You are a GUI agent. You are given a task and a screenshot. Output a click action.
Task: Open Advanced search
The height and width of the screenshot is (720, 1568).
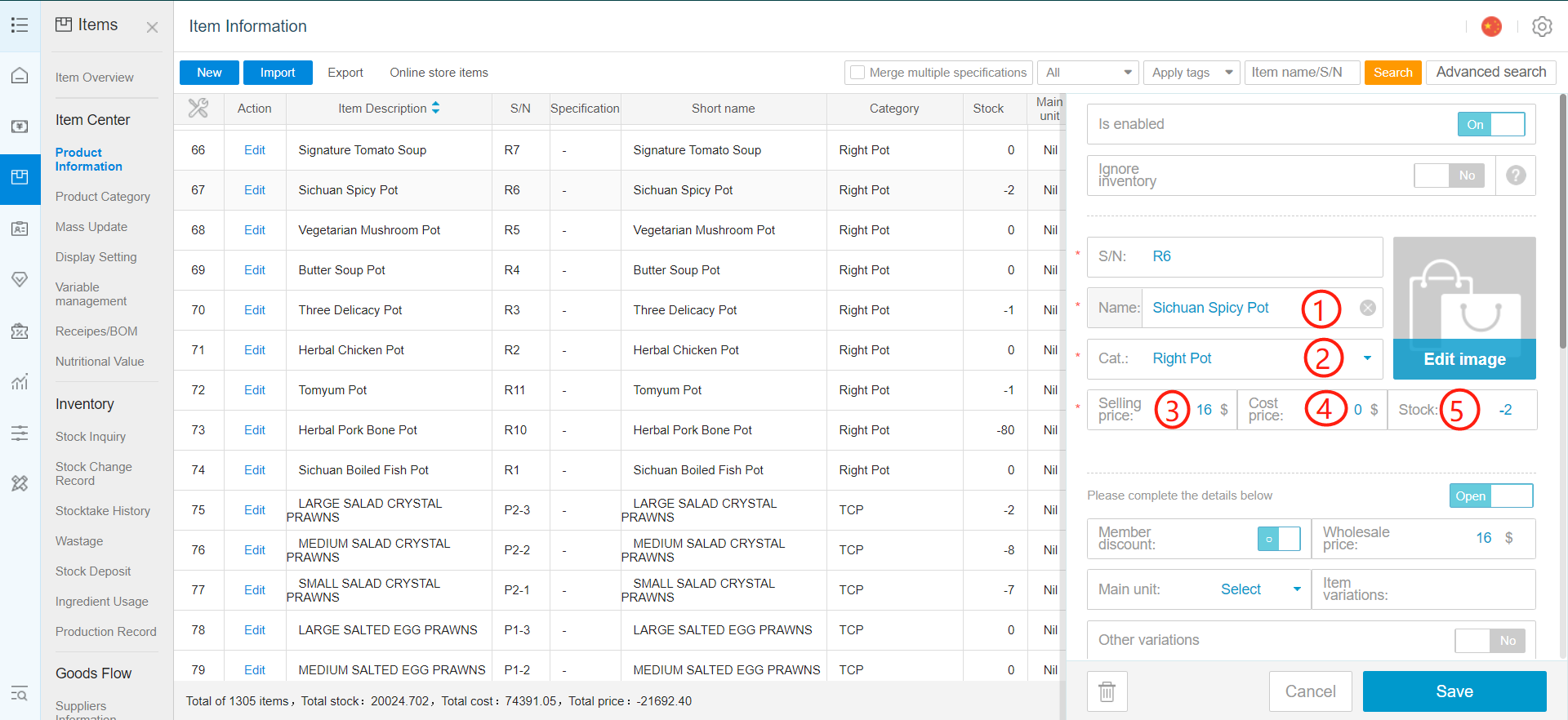(x=1491, y=73)
